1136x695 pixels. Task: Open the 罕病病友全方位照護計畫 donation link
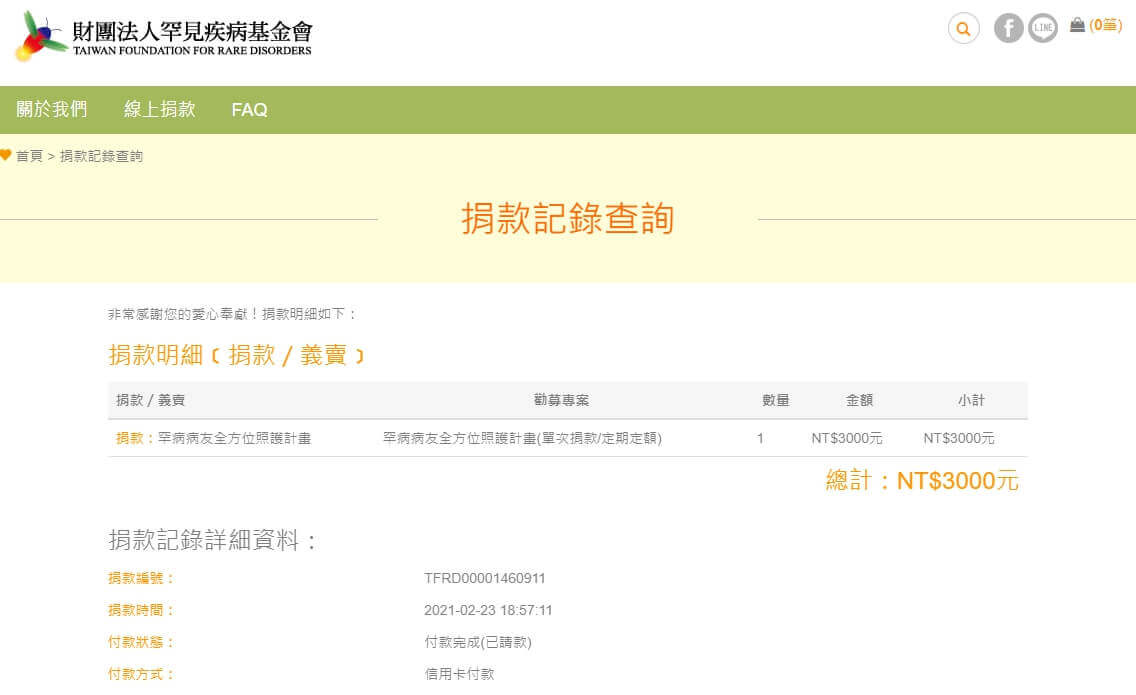pyautogui.click(x=234, y=438)
